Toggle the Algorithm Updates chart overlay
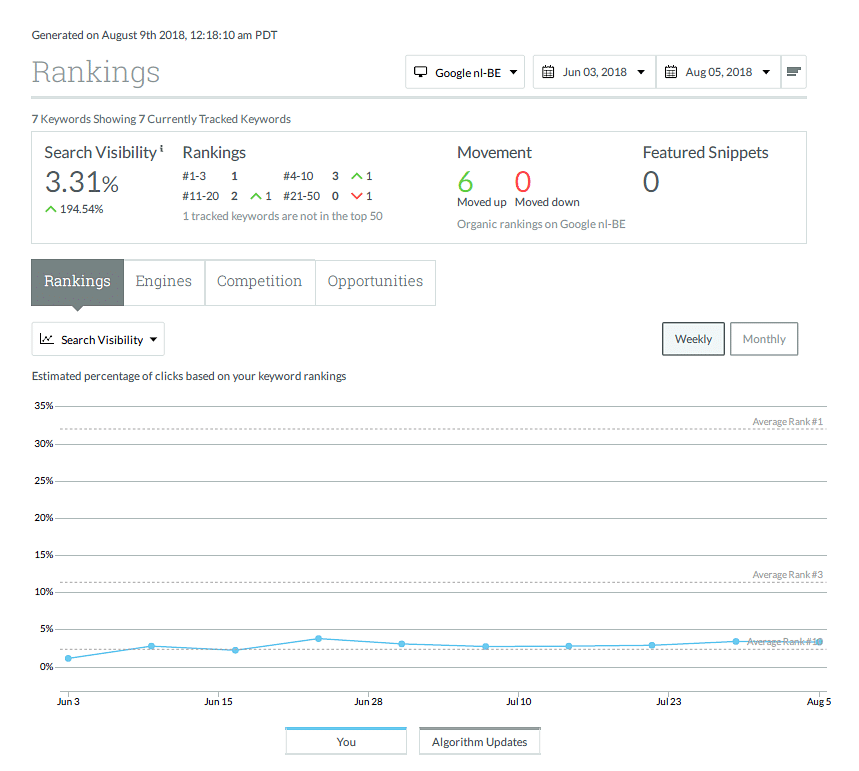Image resolution: width=859 pixels, height=771 pixels. (479, 742)
